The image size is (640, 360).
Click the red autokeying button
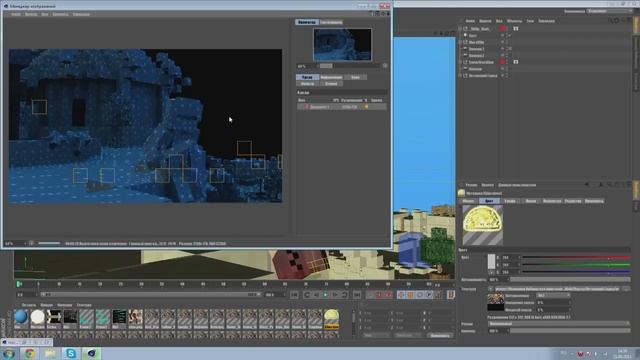(388, 295)
